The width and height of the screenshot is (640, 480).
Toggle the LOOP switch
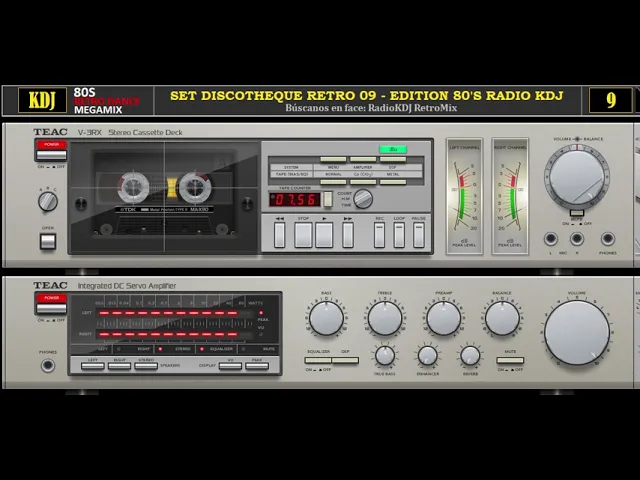coord(399,235)
